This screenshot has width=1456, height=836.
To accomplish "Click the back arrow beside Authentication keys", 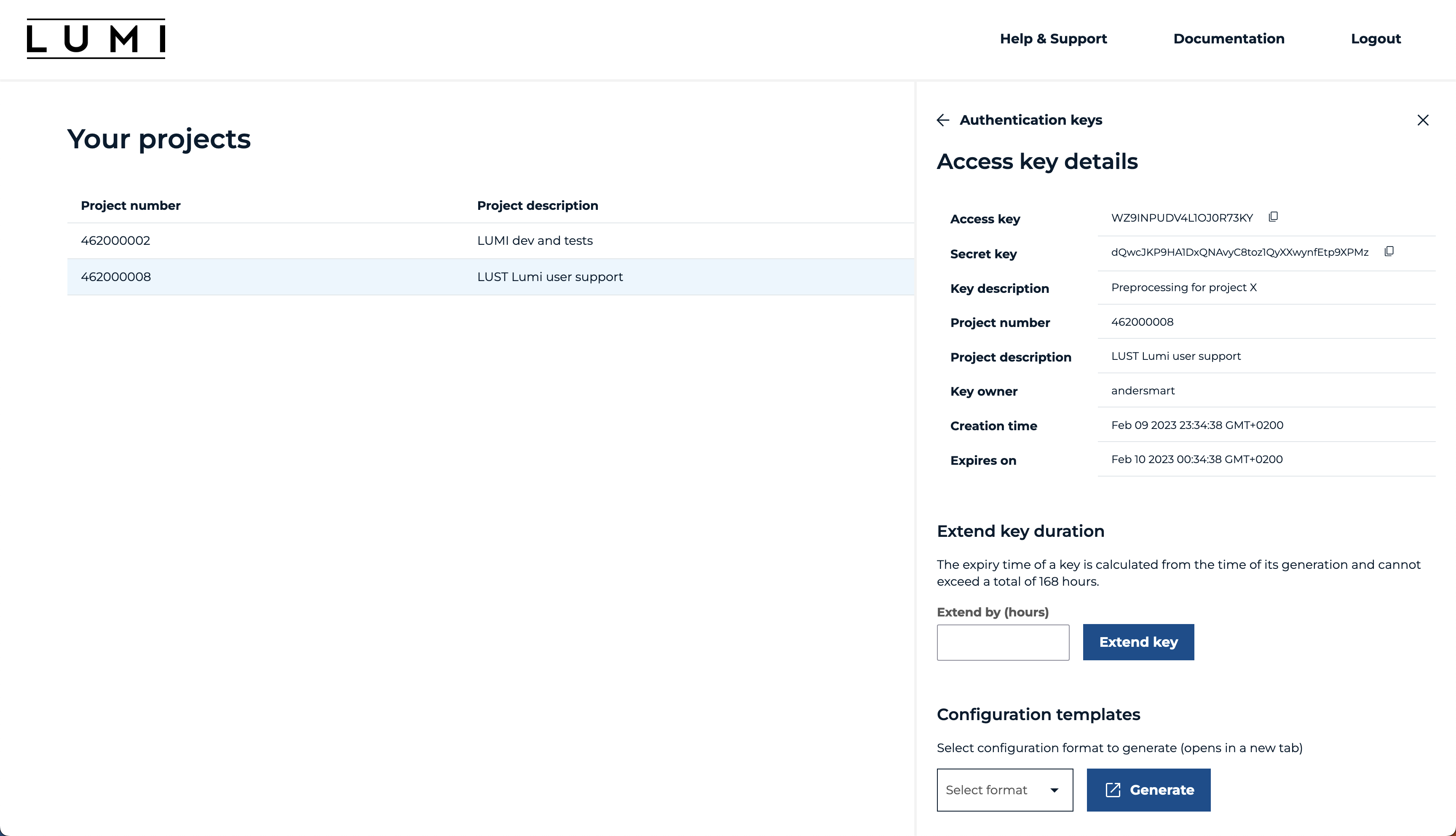I will pos(943,120).
